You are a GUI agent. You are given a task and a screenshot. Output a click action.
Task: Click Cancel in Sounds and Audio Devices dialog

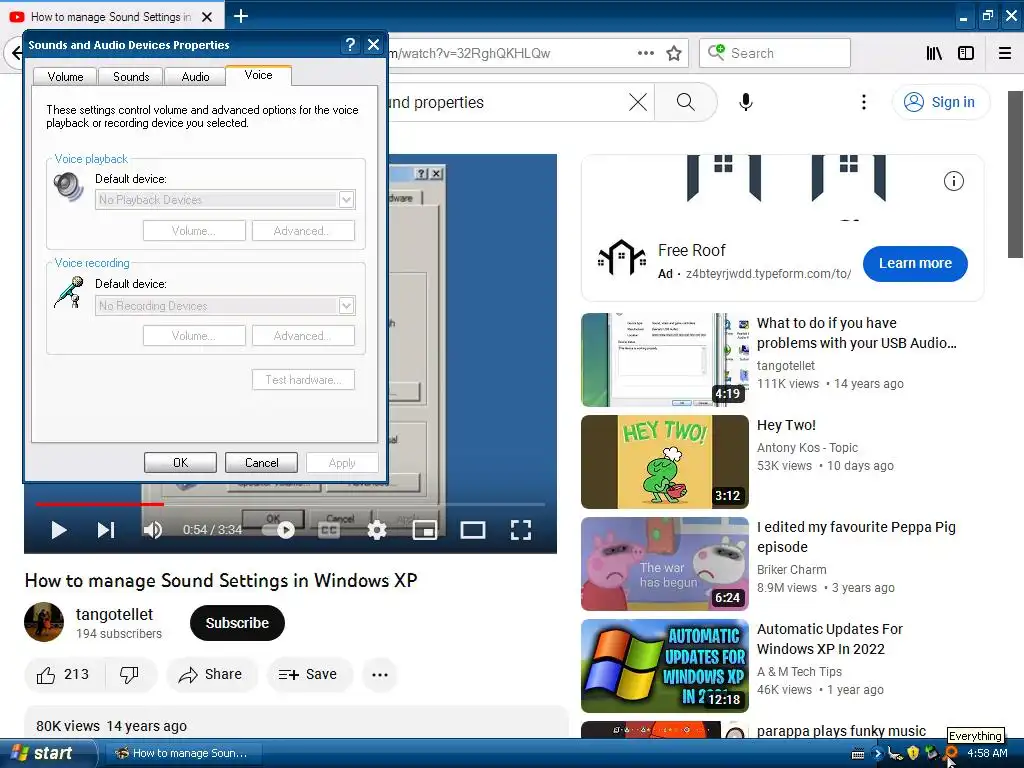[x=261, y=462]
